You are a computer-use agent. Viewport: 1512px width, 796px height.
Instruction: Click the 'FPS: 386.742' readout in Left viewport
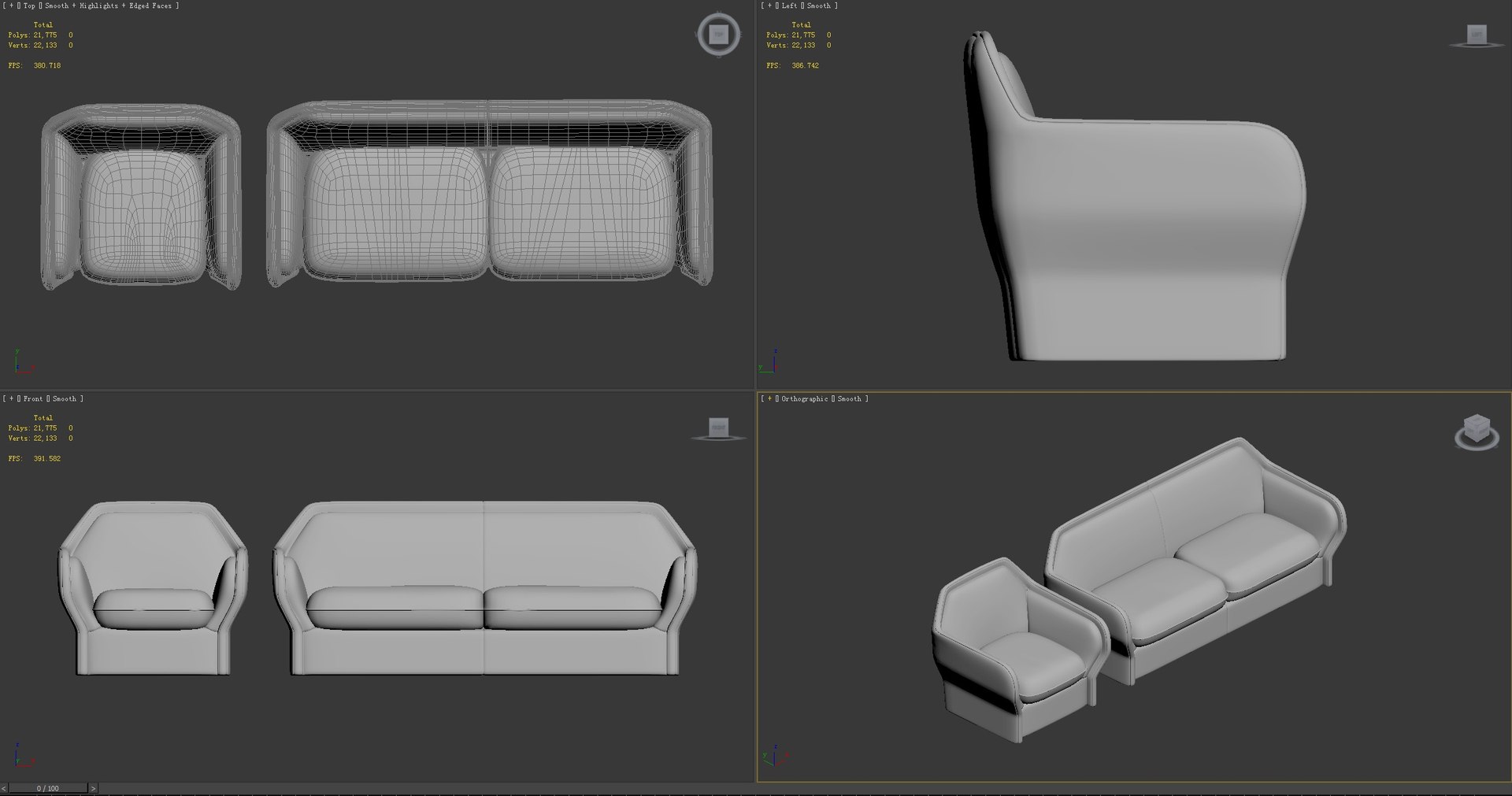[x=793, y=65]
